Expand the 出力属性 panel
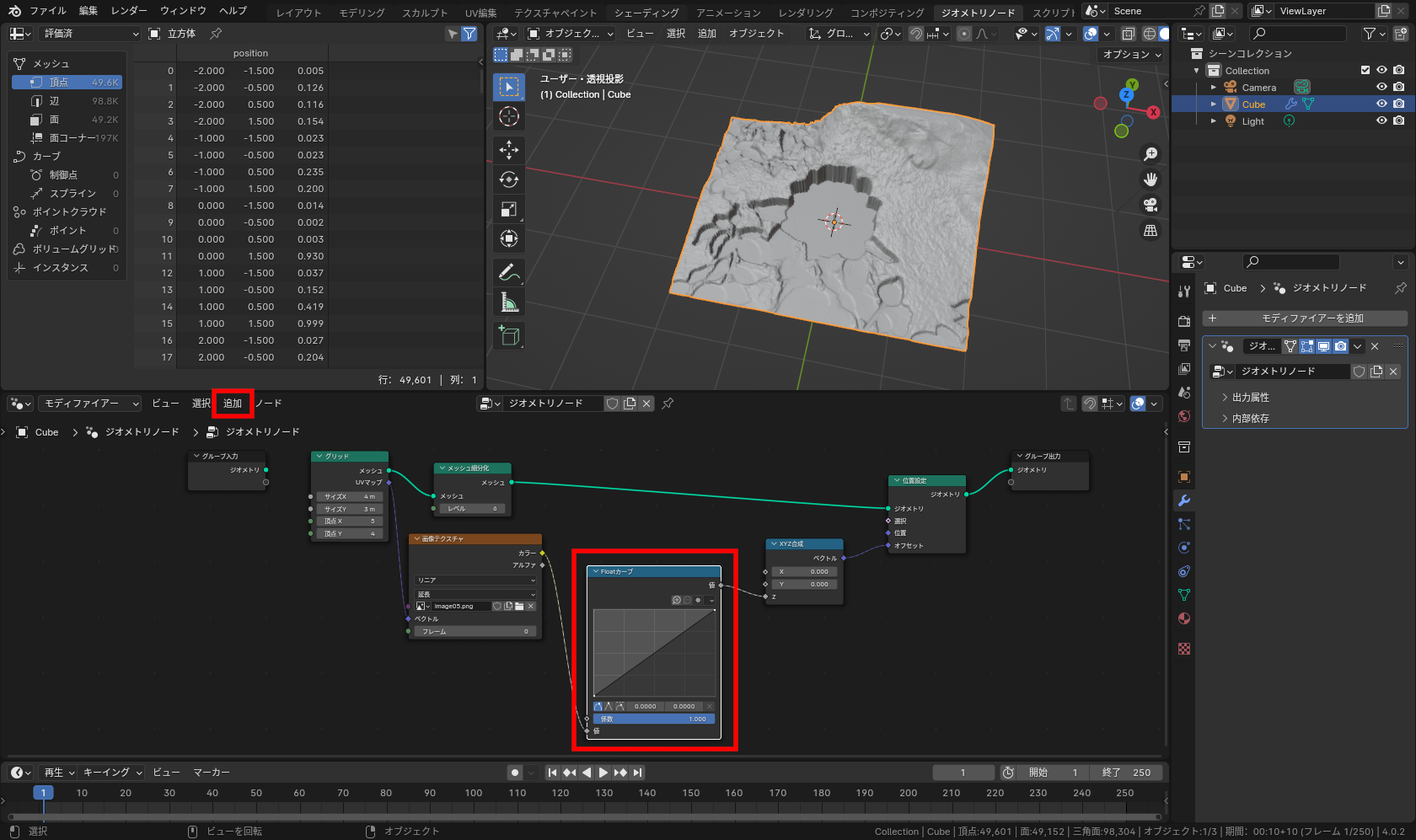The height and width of the screenshot is (840, 1416). pos(1250,397)
